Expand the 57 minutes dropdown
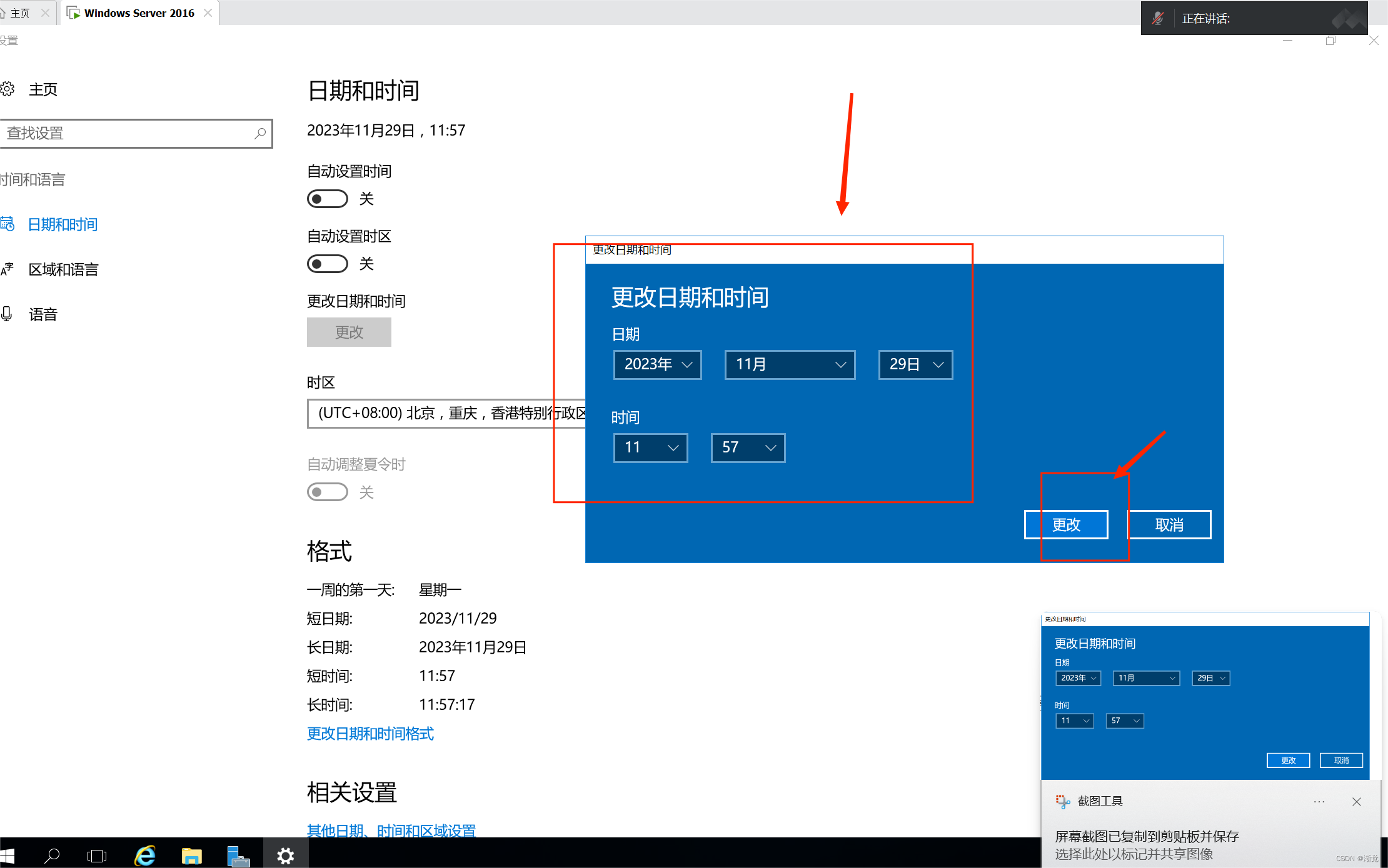Image resolution: width=1388 pixels, height=868 pixels. (x=748, y=447)
